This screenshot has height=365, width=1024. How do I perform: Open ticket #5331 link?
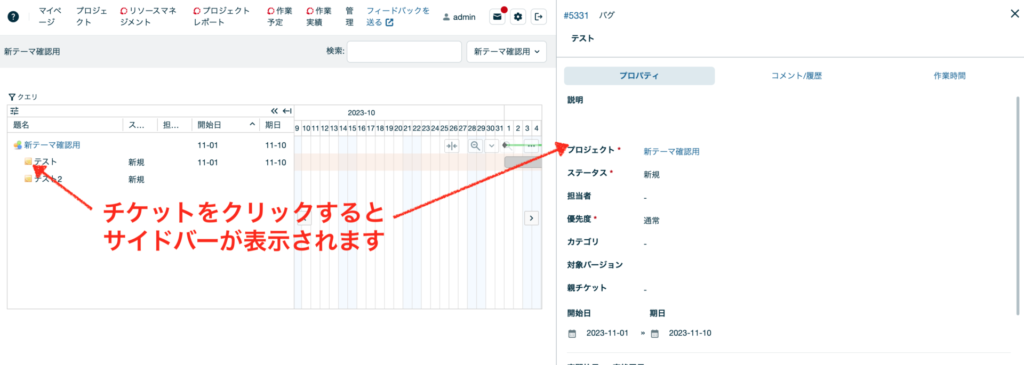[576, 15]
